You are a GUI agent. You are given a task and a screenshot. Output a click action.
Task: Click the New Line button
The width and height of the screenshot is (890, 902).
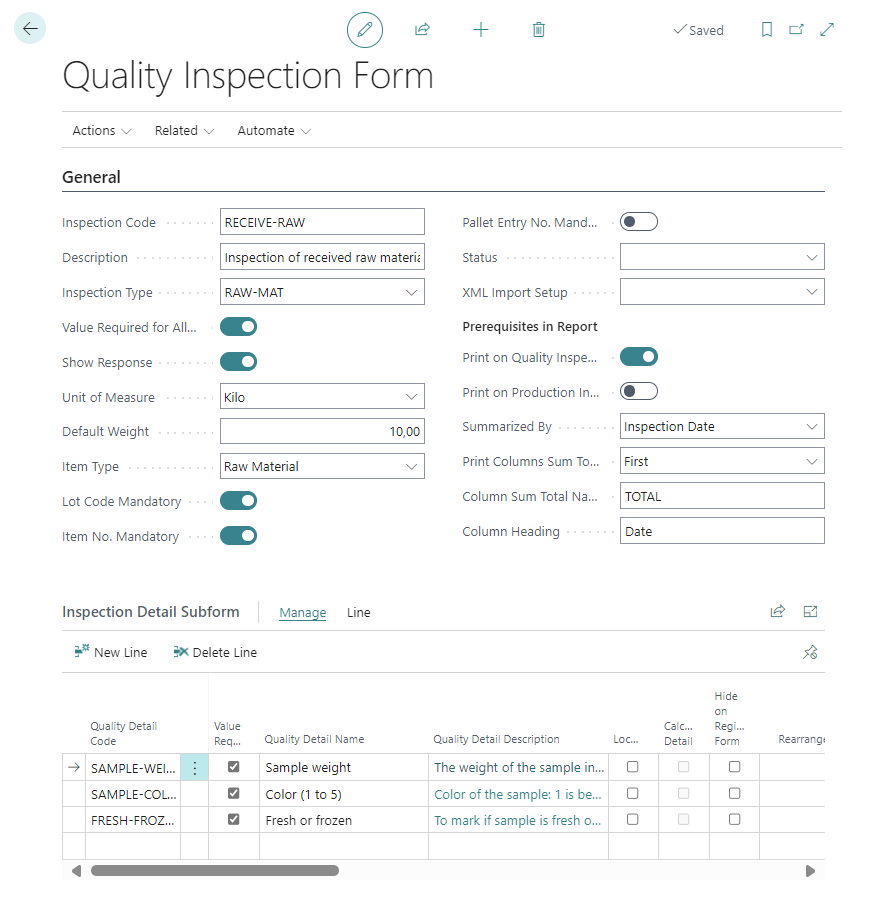111,652
